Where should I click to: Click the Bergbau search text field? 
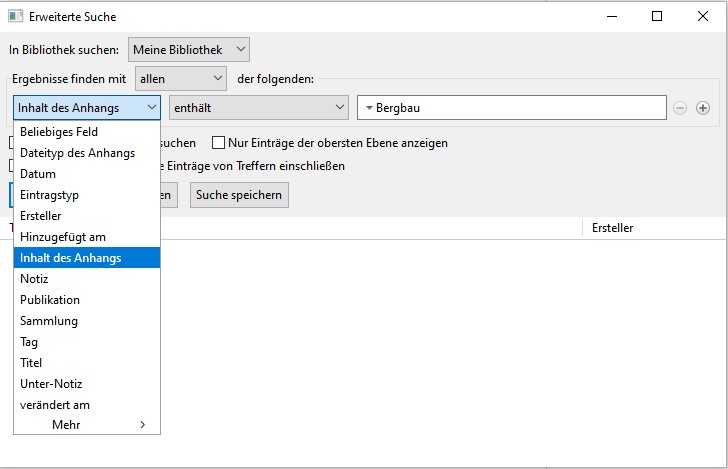point(515,108)
